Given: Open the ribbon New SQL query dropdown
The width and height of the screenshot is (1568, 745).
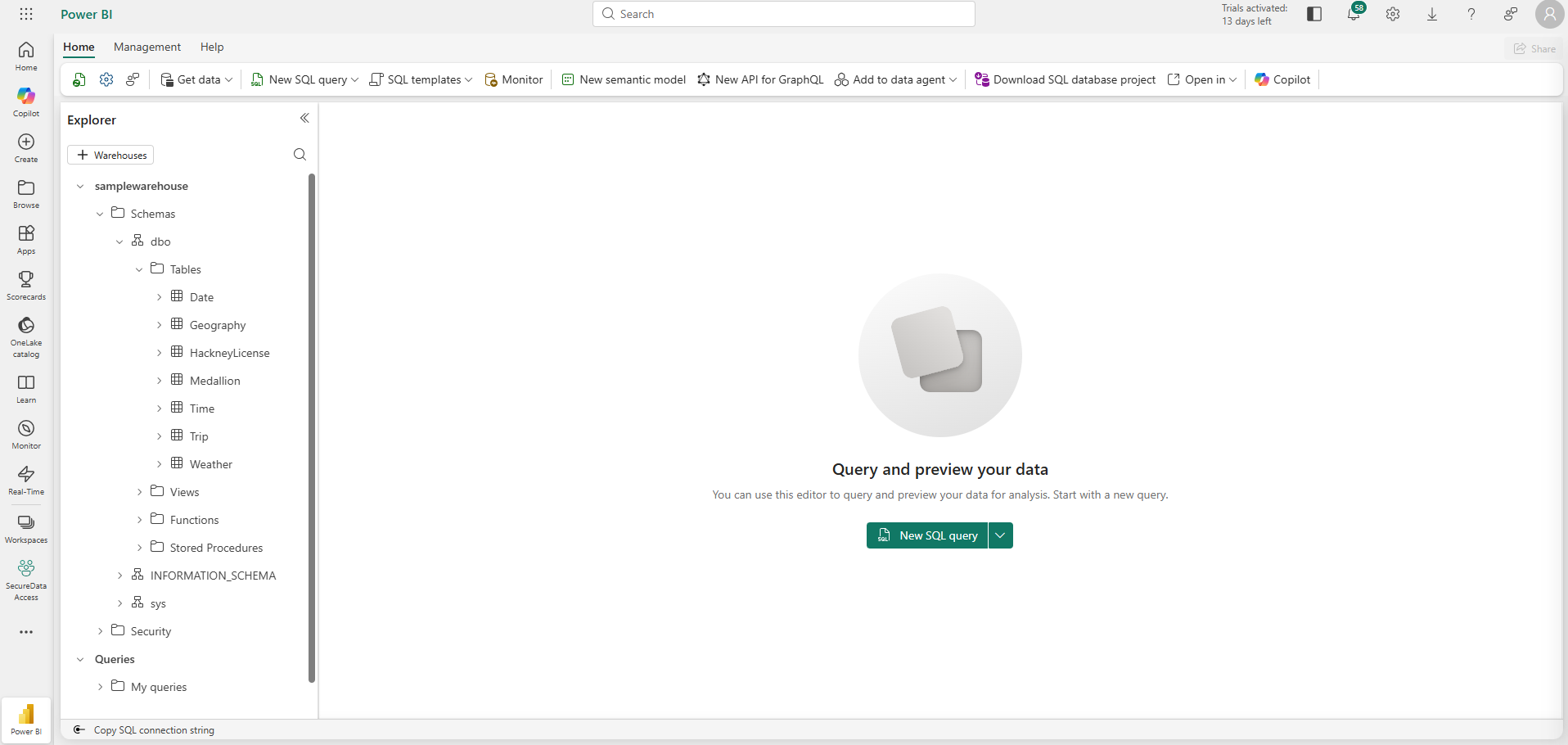Looking at the screenshot, I should [304, 79].
